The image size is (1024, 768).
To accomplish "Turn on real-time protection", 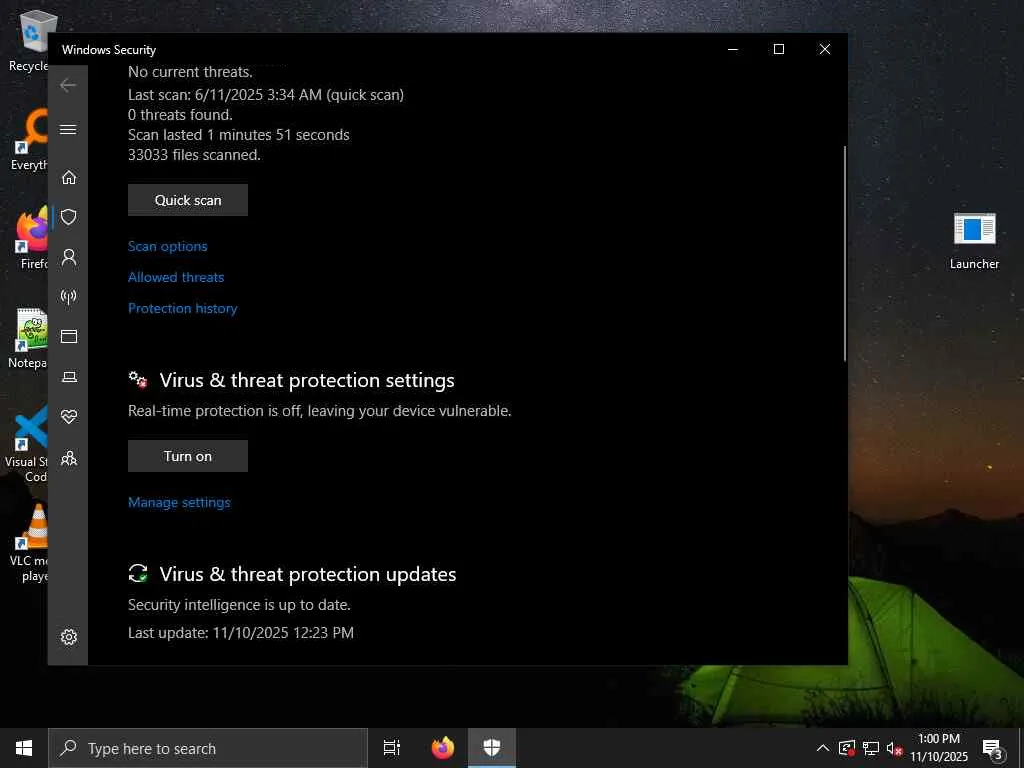I will click(188, 456).
